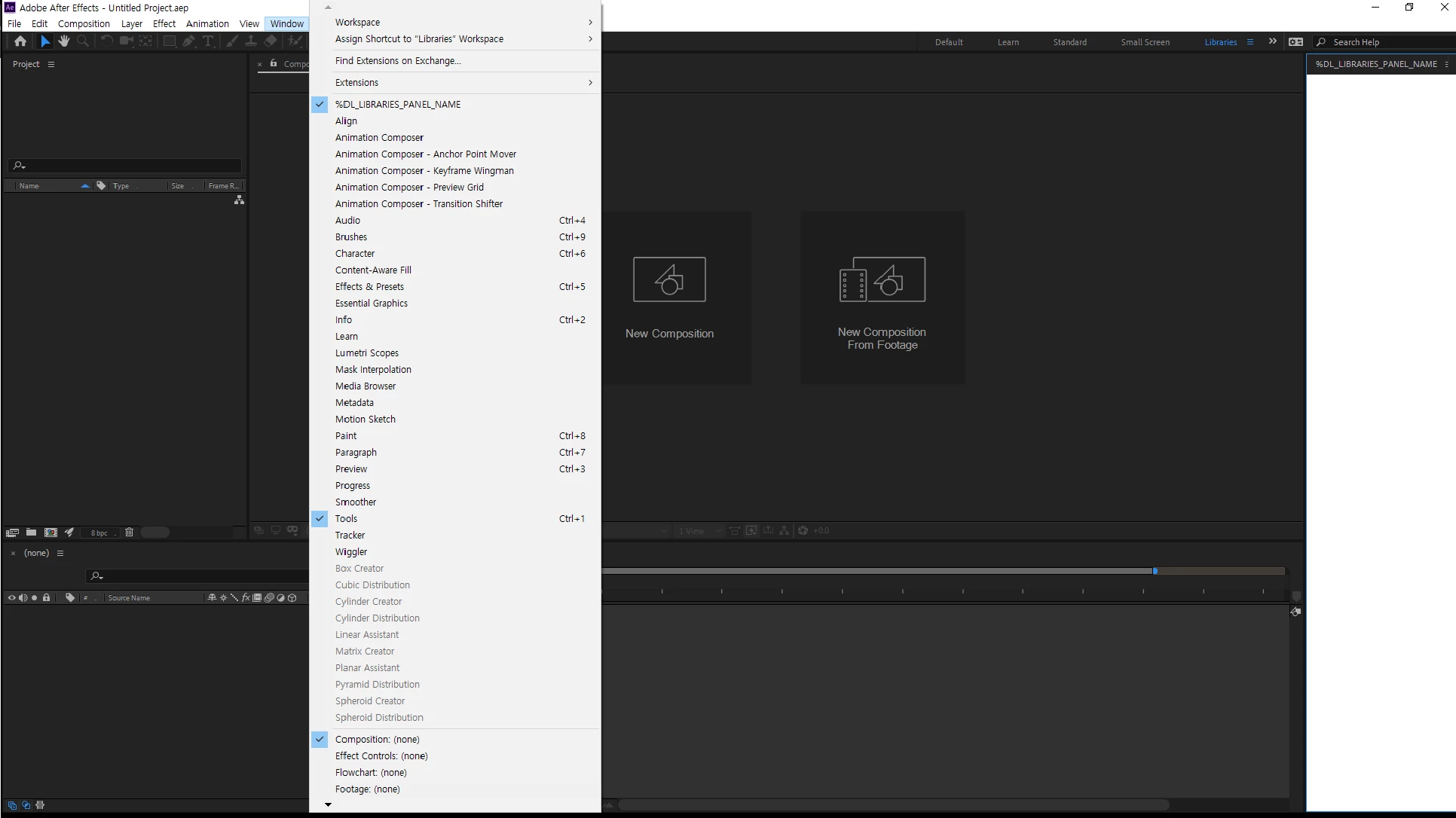The image size is (1456, 818).
Task: Click the Home icon in toolbar
Action: (x=20, y=41)
